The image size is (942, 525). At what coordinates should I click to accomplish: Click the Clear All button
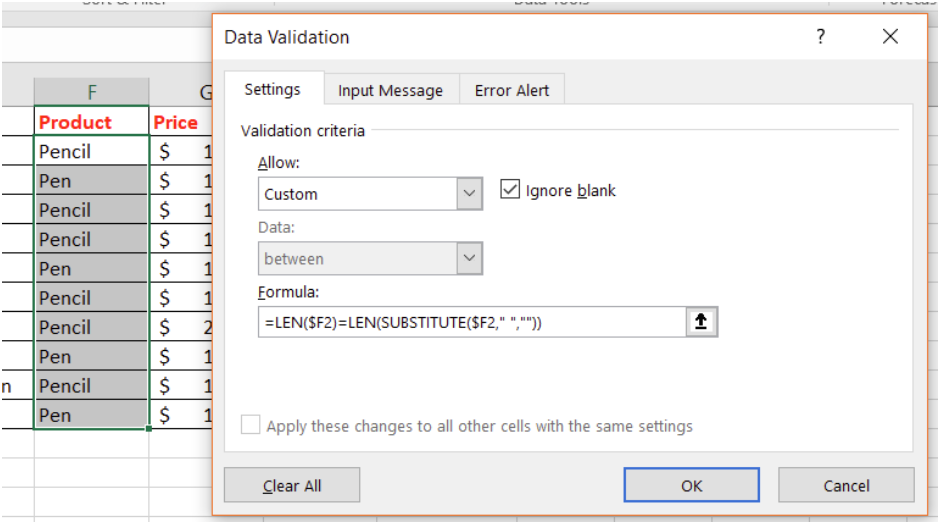(292, 486)
